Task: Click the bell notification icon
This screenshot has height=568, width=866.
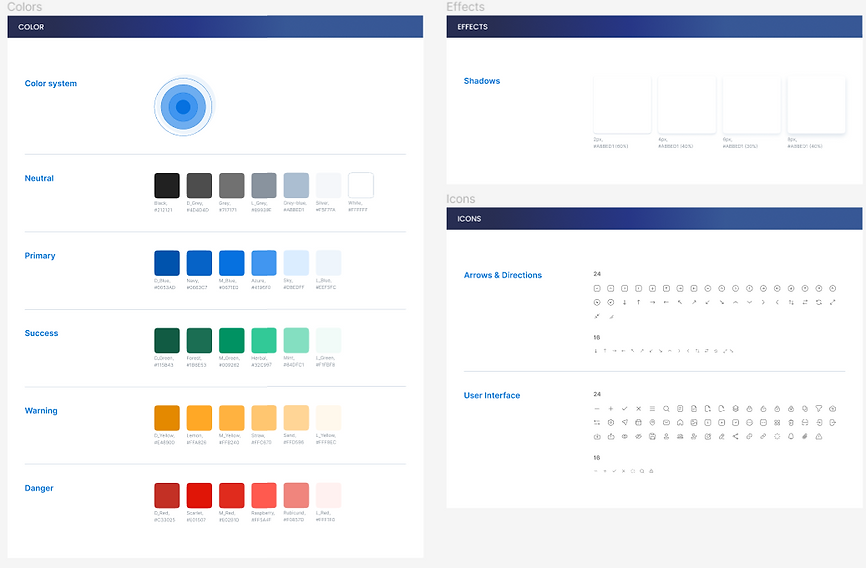Action: [791, 436]
